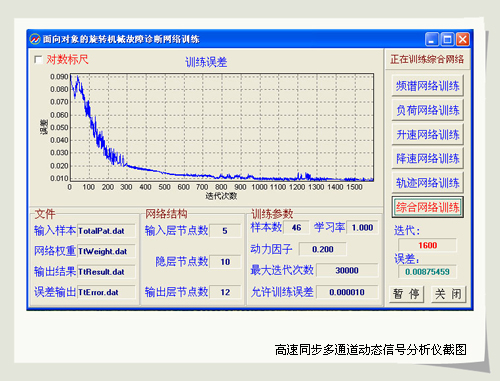This screenshot has height=381, width=500.
Task: Click the 关闭 button to close dialog
Action: (x=448, y=294)
